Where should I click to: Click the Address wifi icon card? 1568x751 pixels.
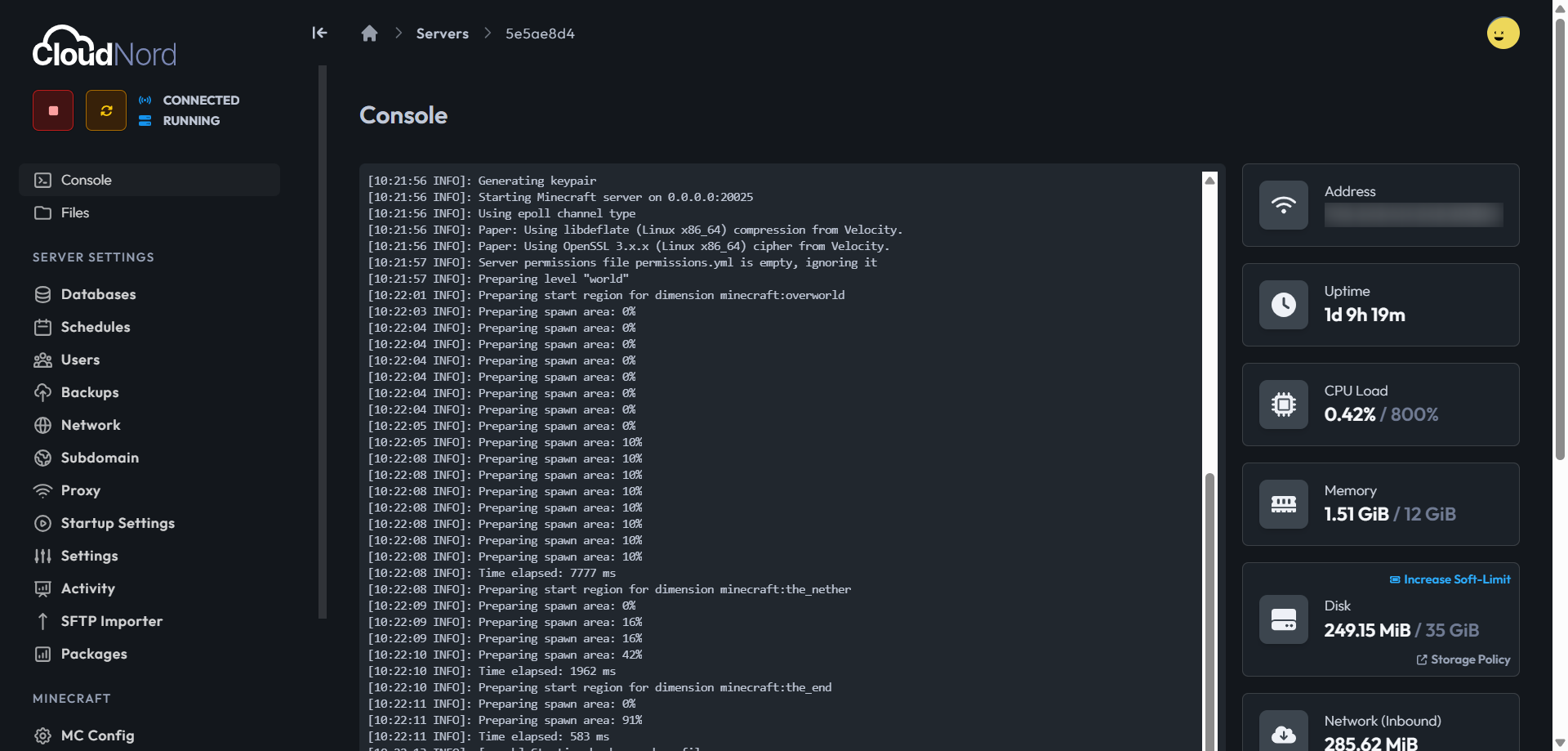coord(1284,205)
